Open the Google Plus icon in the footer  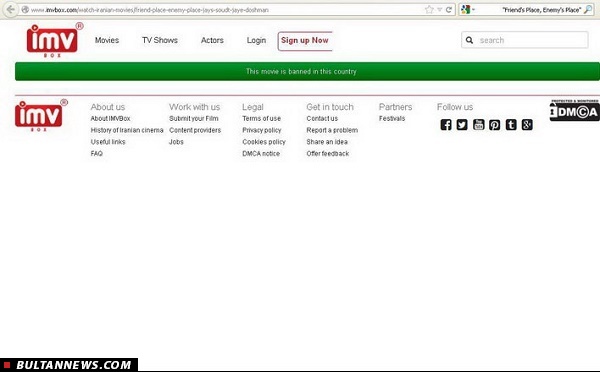point(527,124)
